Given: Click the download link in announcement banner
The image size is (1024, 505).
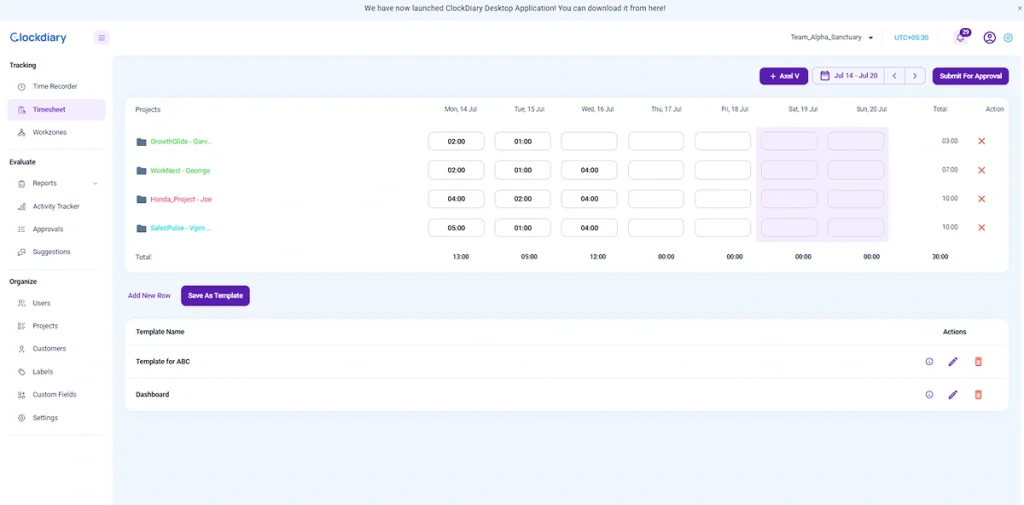Looking at the screenshot, I should [656, 8].
